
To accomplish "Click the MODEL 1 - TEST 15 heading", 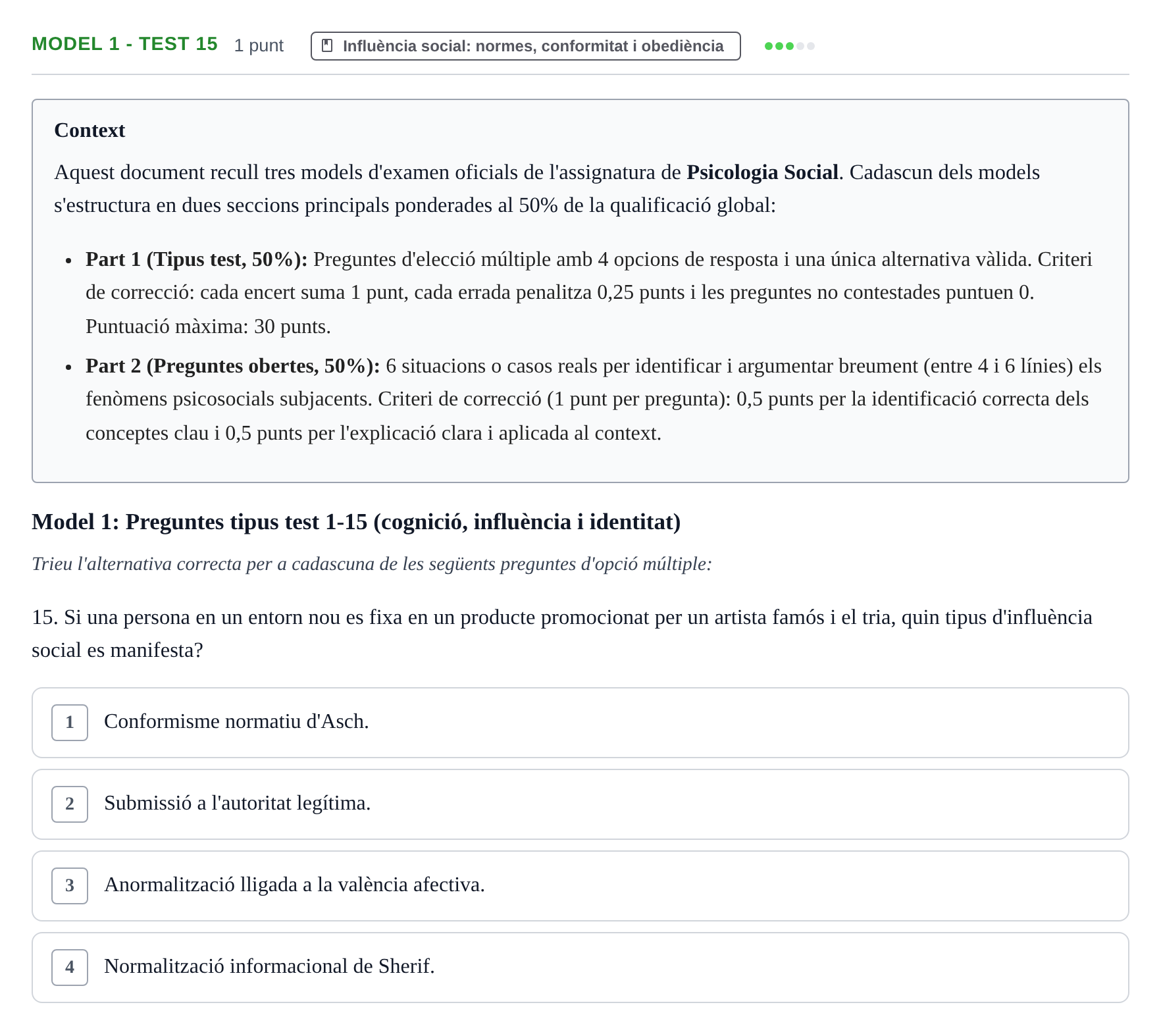I will 124,44.
